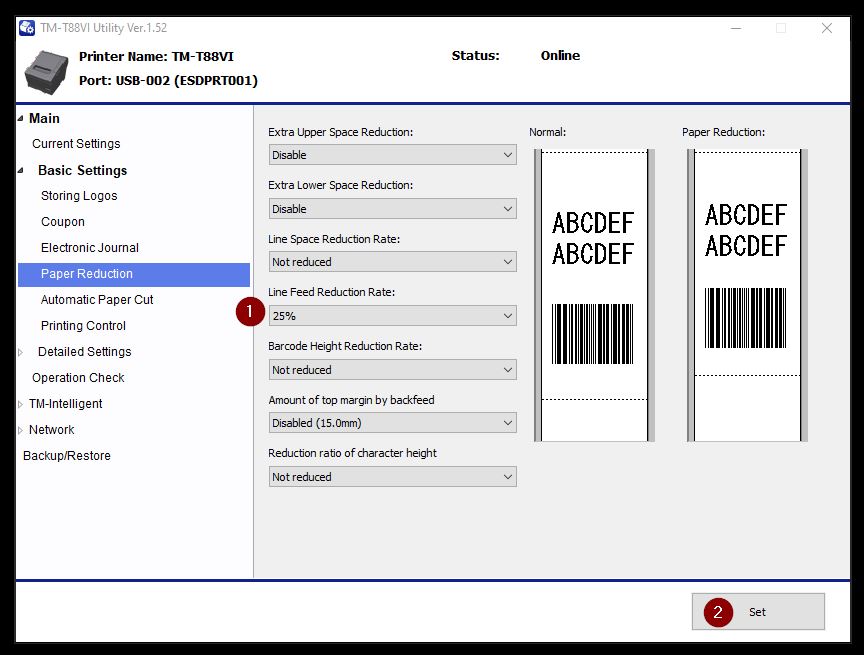
Task: Click the Port: USB-002 (ESDPRT001) text
Action: pos(169,80)
